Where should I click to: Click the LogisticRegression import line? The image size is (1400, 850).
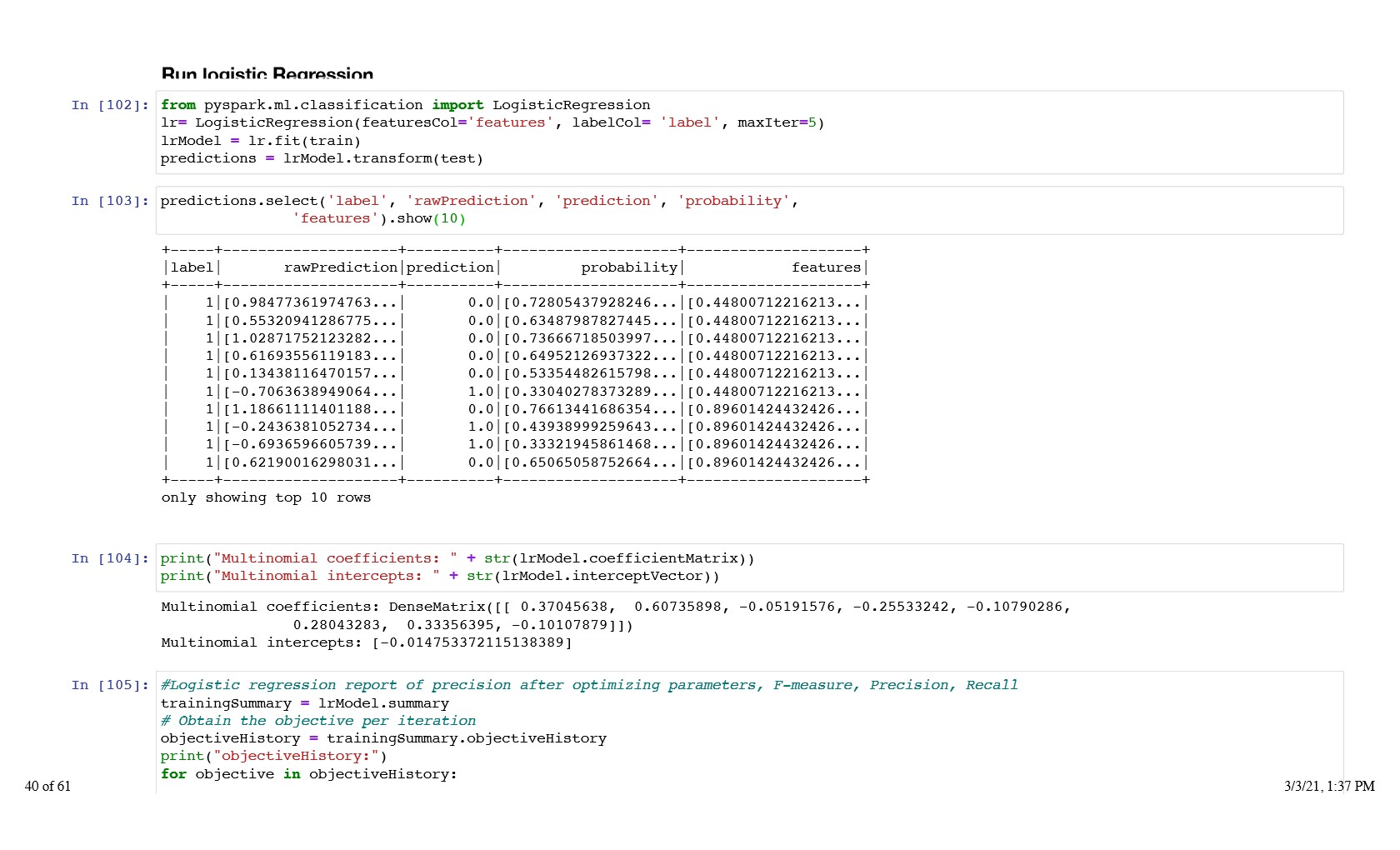click(405, 105)
